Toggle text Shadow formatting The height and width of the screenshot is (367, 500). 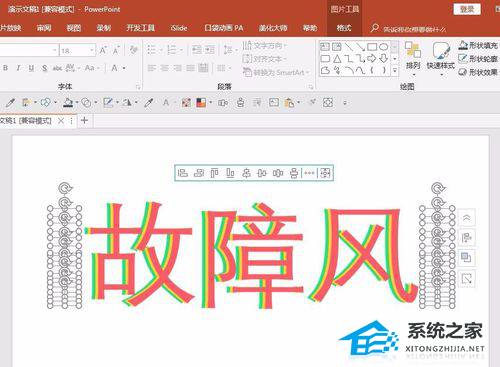click(x=45, y=68)
